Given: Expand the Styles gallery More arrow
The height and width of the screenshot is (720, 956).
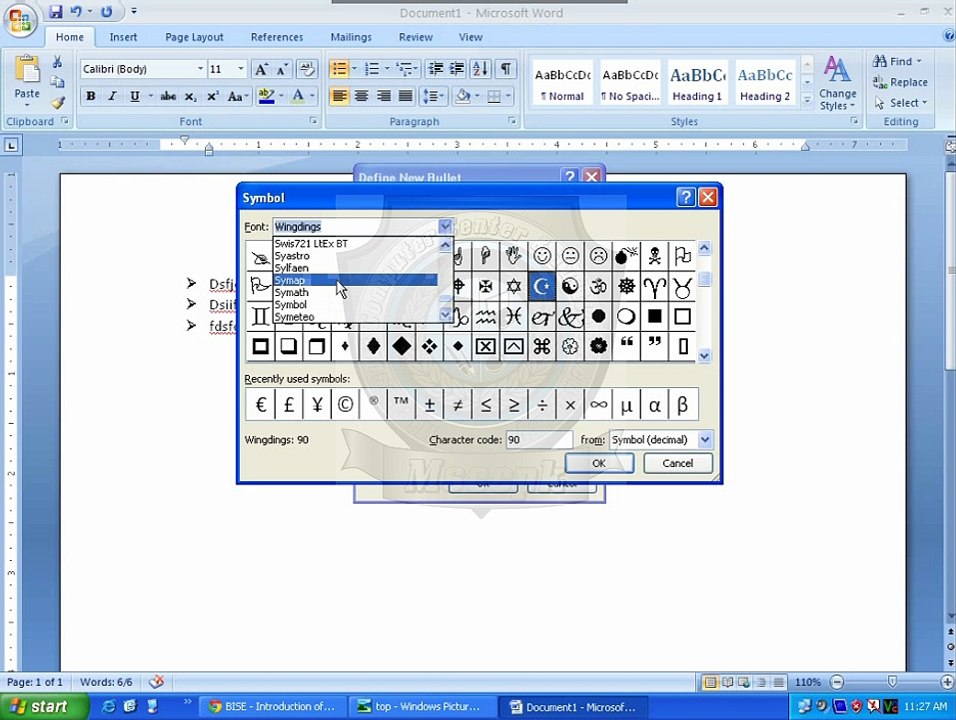Looking at the screenshot, I should click(x=807, y=101).
